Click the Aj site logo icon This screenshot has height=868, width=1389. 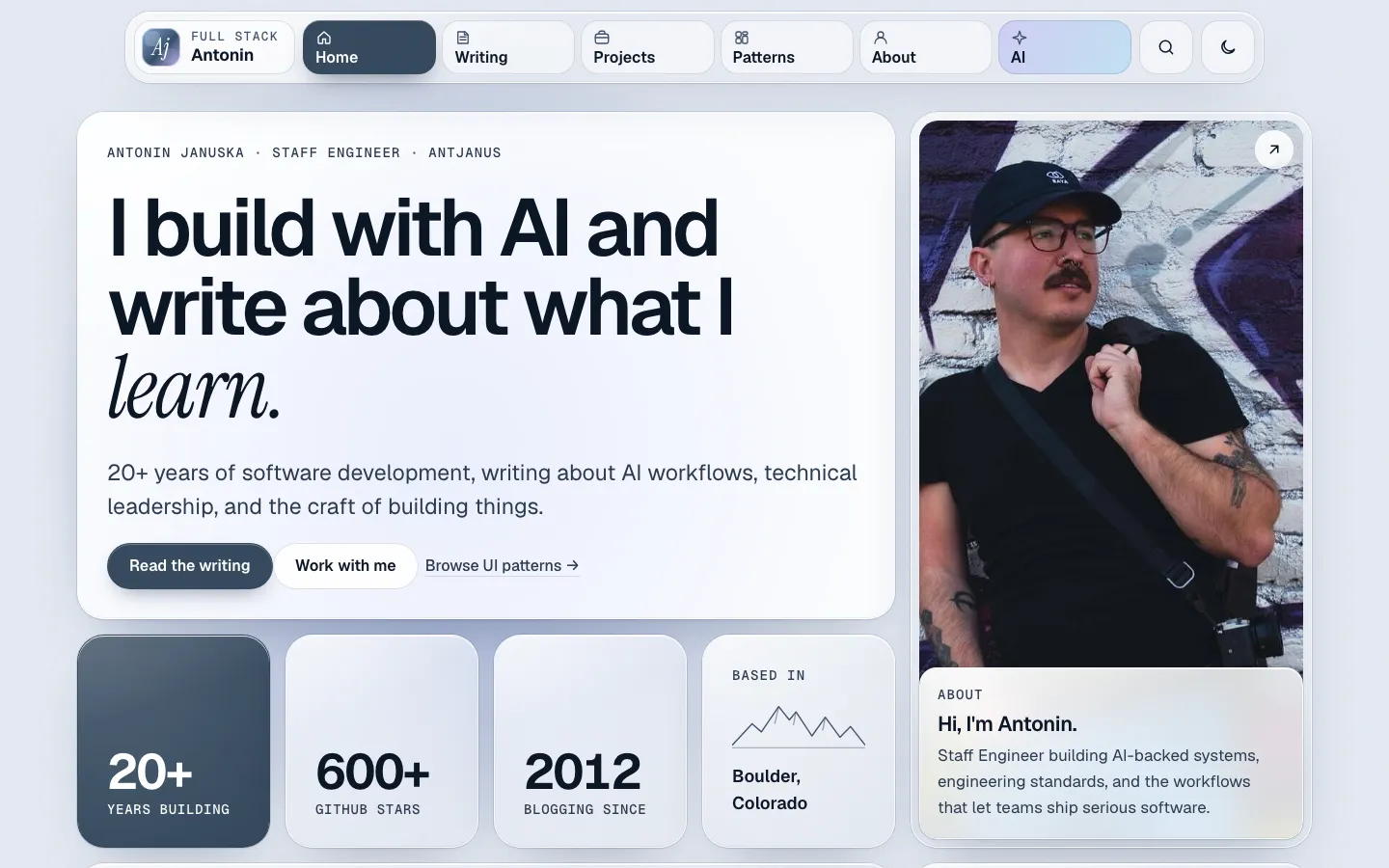click(x=161, y=47)
